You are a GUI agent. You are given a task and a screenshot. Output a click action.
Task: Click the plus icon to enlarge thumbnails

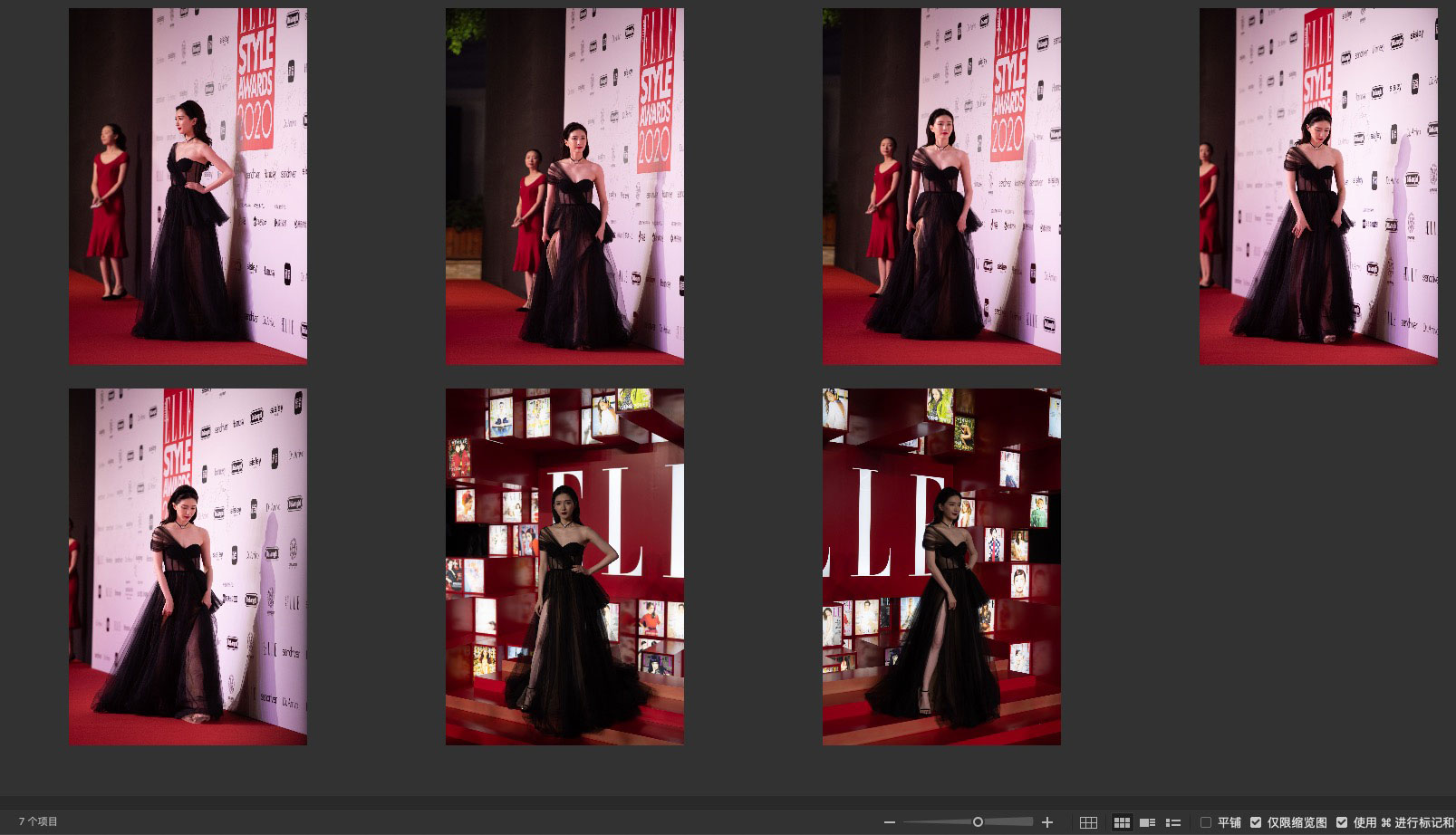coord(1047,822)
